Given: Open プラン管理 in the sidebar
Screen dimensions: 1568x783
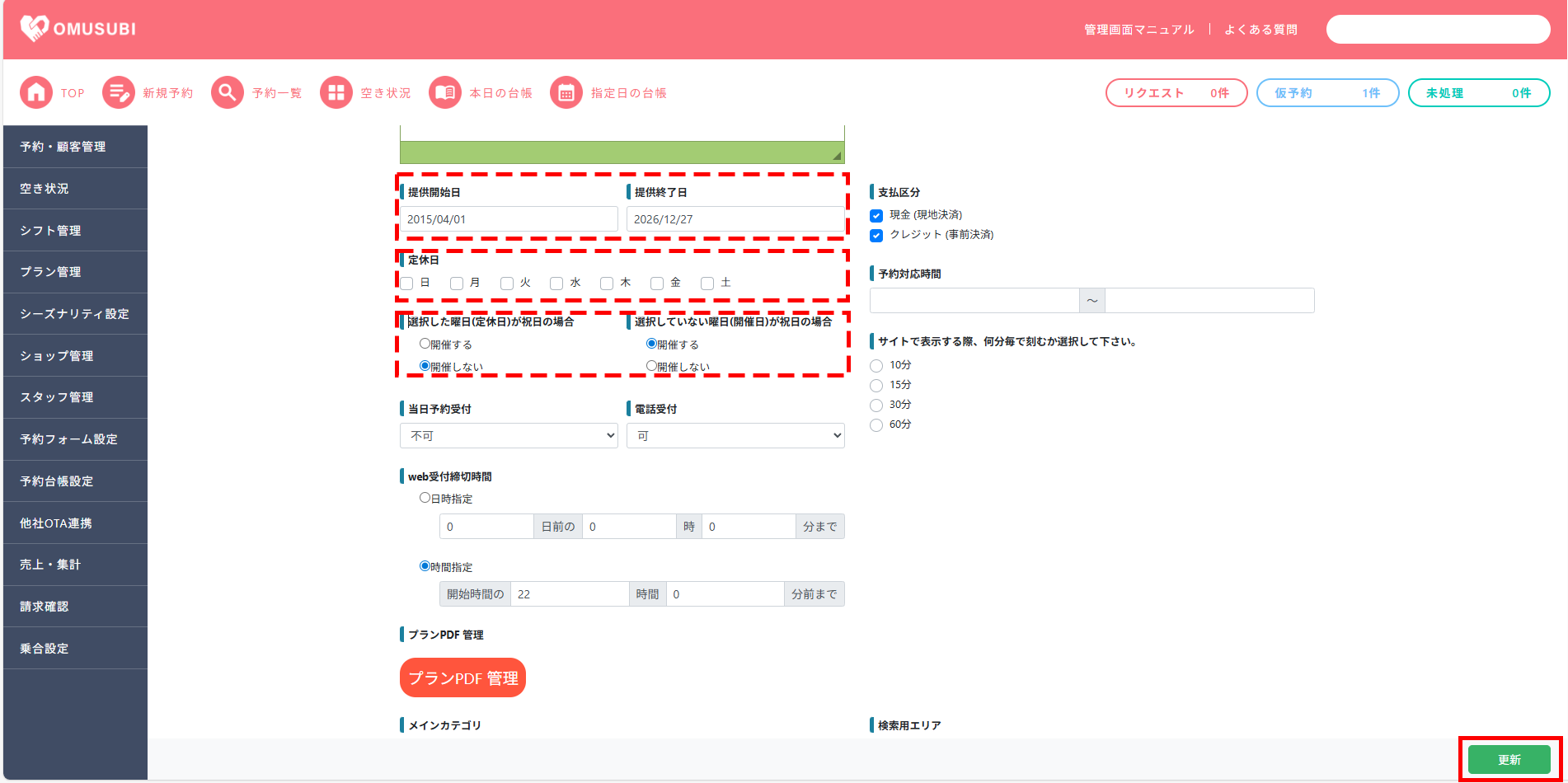Looking at the screenshot, I should pyautogui.click(x=50, y=272).
